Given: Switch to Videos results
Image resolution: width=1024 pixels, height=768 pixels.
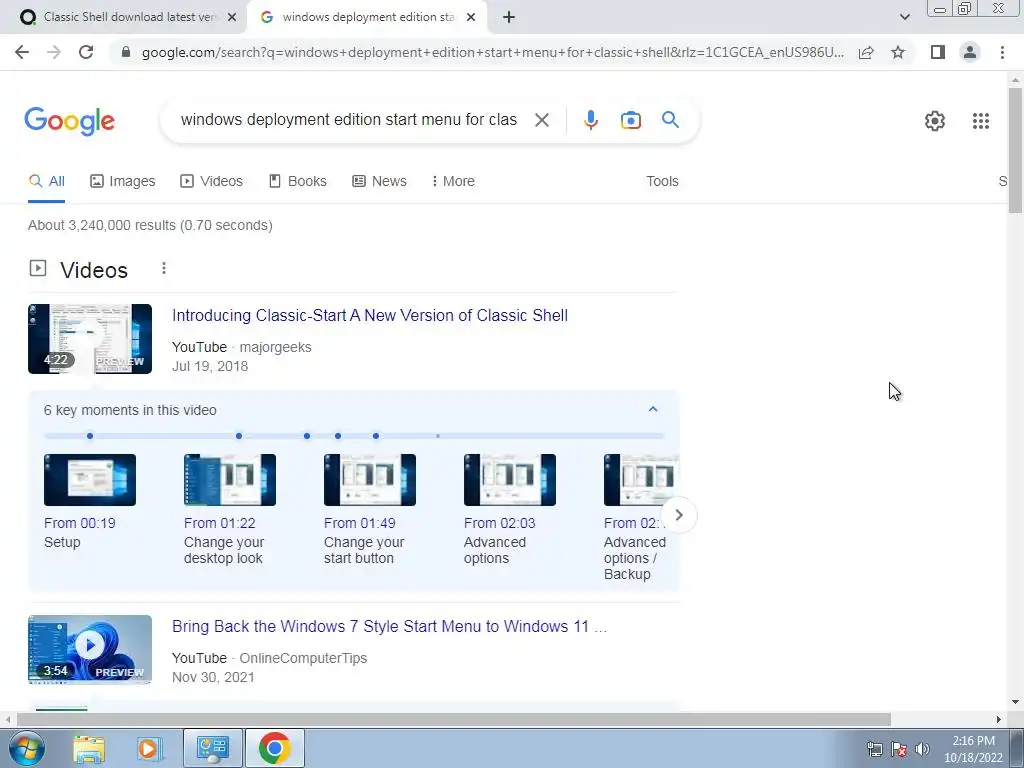Looking at the screenshot, I should coord(212,181).
